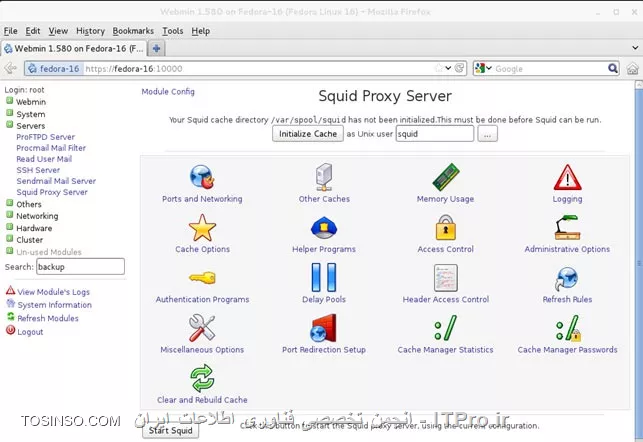Select the Webmin 1.580 browser tab
The height and width of the screenshot is (442, 643).
point(74,48)
